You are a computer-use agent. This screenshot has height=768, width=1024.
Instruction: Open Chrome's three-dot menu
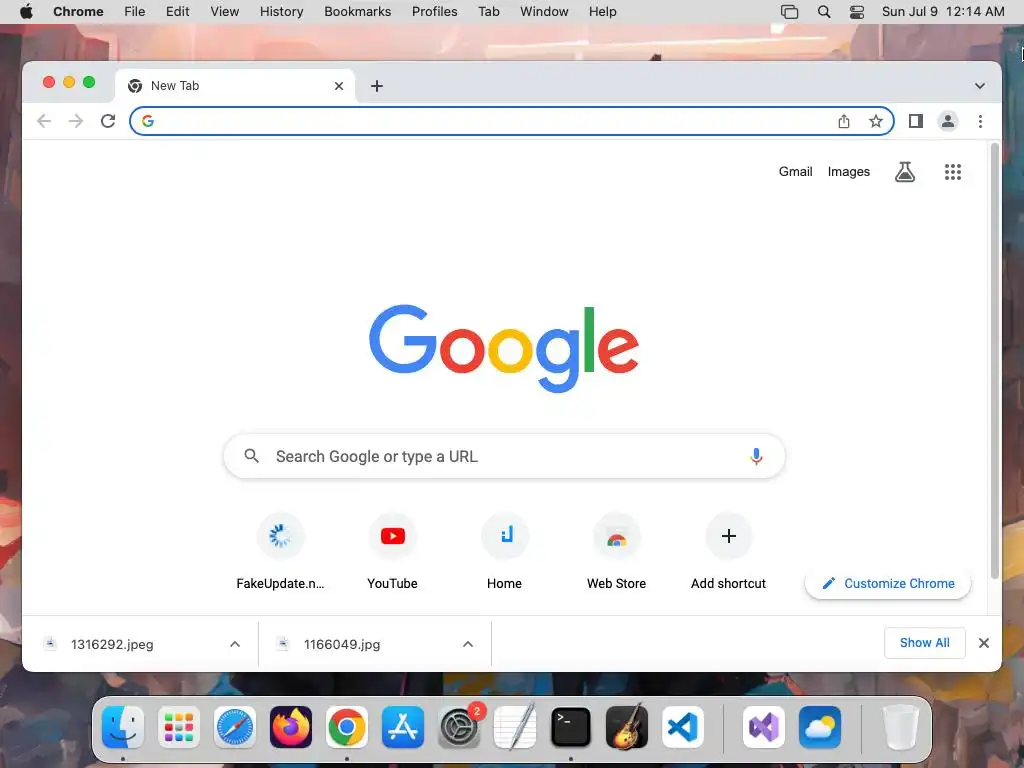(980, 121)
